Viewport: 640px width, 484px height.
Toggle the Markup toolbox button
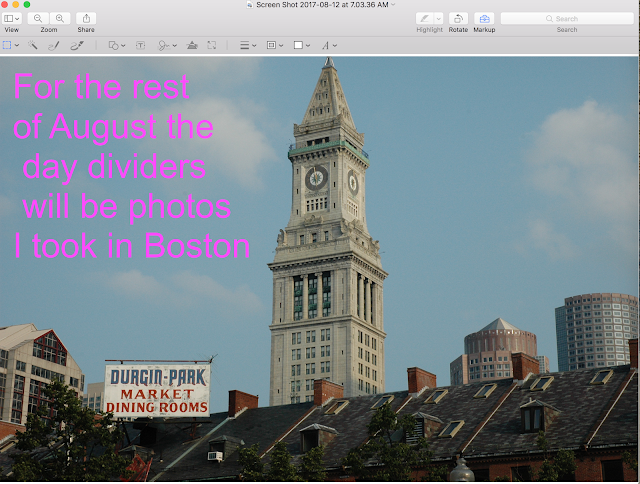pyautogui.click(x=484, y=18)
